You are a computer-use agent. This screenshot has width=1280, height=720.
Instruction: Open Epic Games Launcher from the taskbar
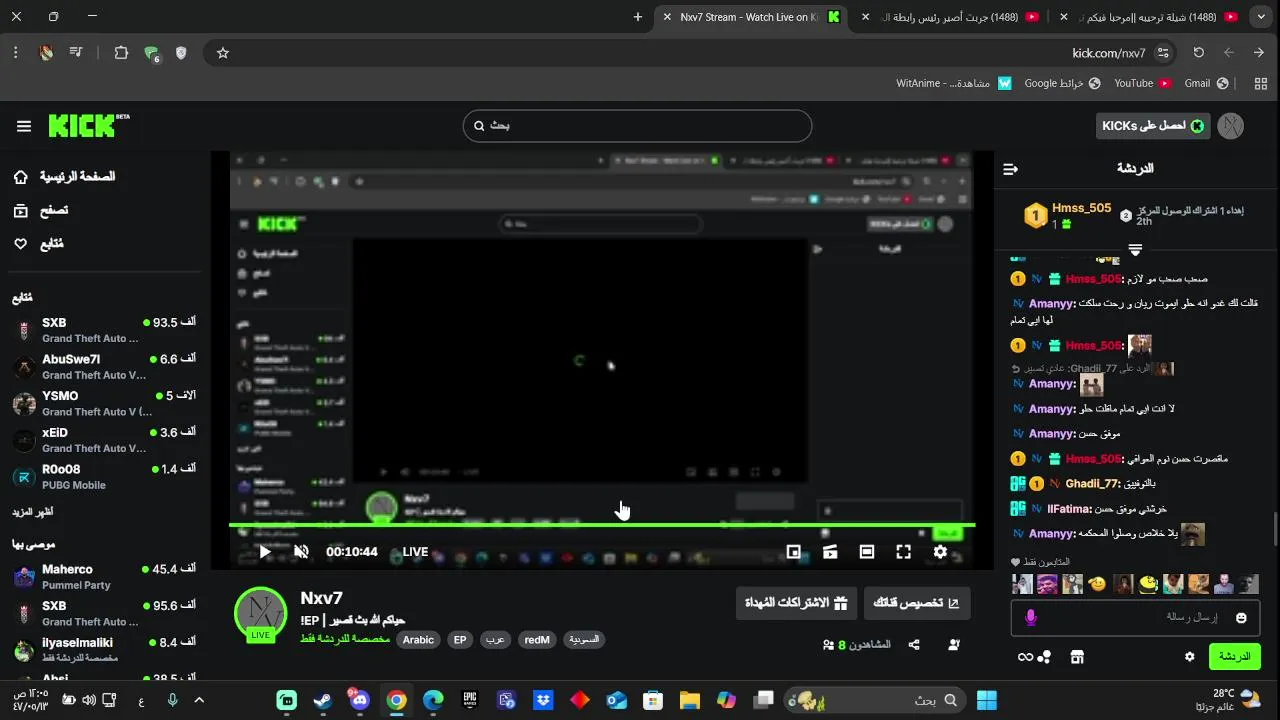[x=470, y=700]
